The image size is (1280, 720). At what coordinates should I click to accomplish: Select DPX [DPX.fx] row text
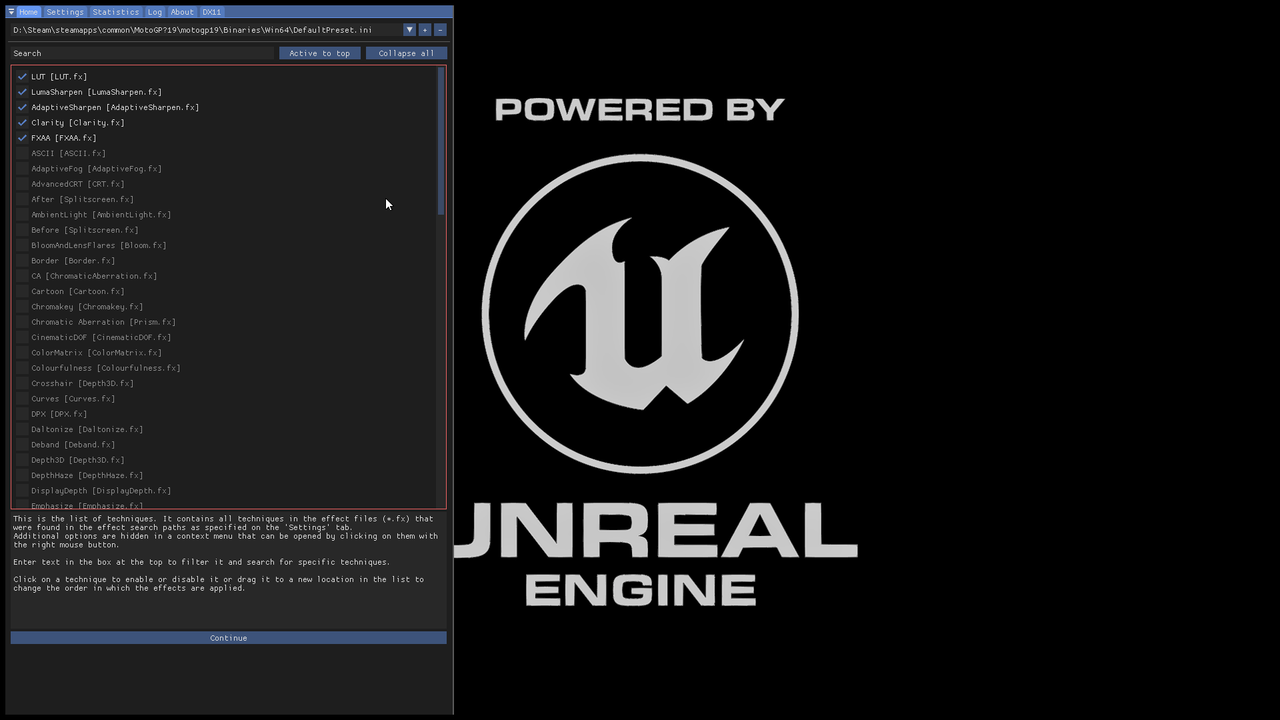point(59,414)
